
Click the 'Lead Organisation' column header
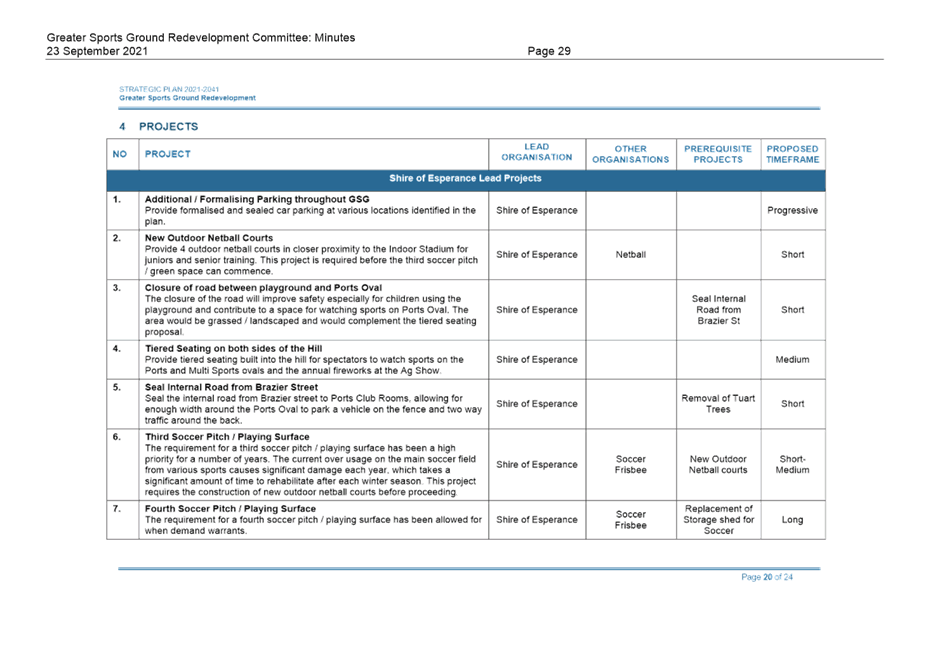(536, 152)
